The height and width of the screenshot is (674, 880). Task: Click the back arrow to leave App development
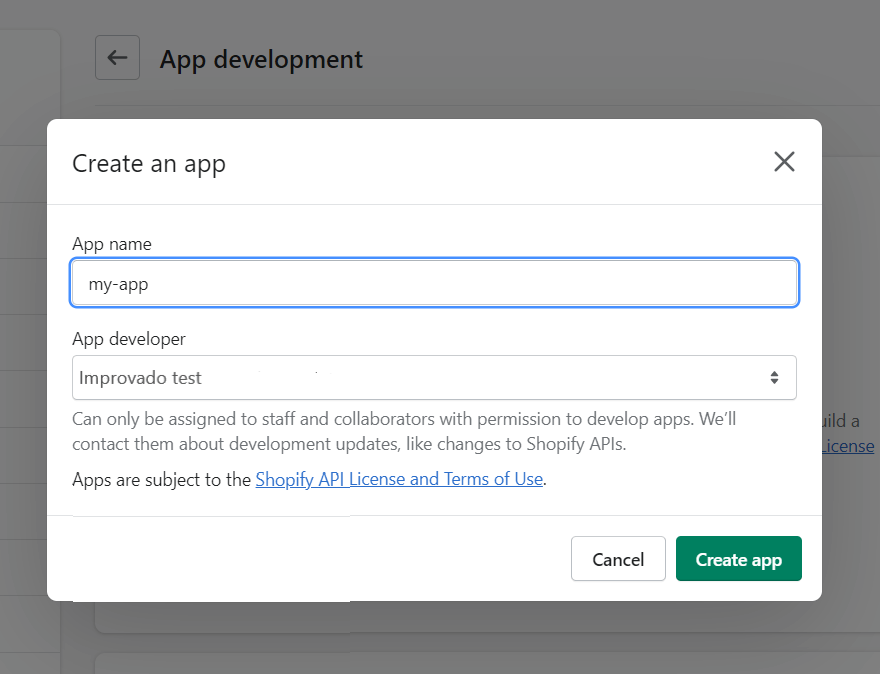(x=117, y=57)
